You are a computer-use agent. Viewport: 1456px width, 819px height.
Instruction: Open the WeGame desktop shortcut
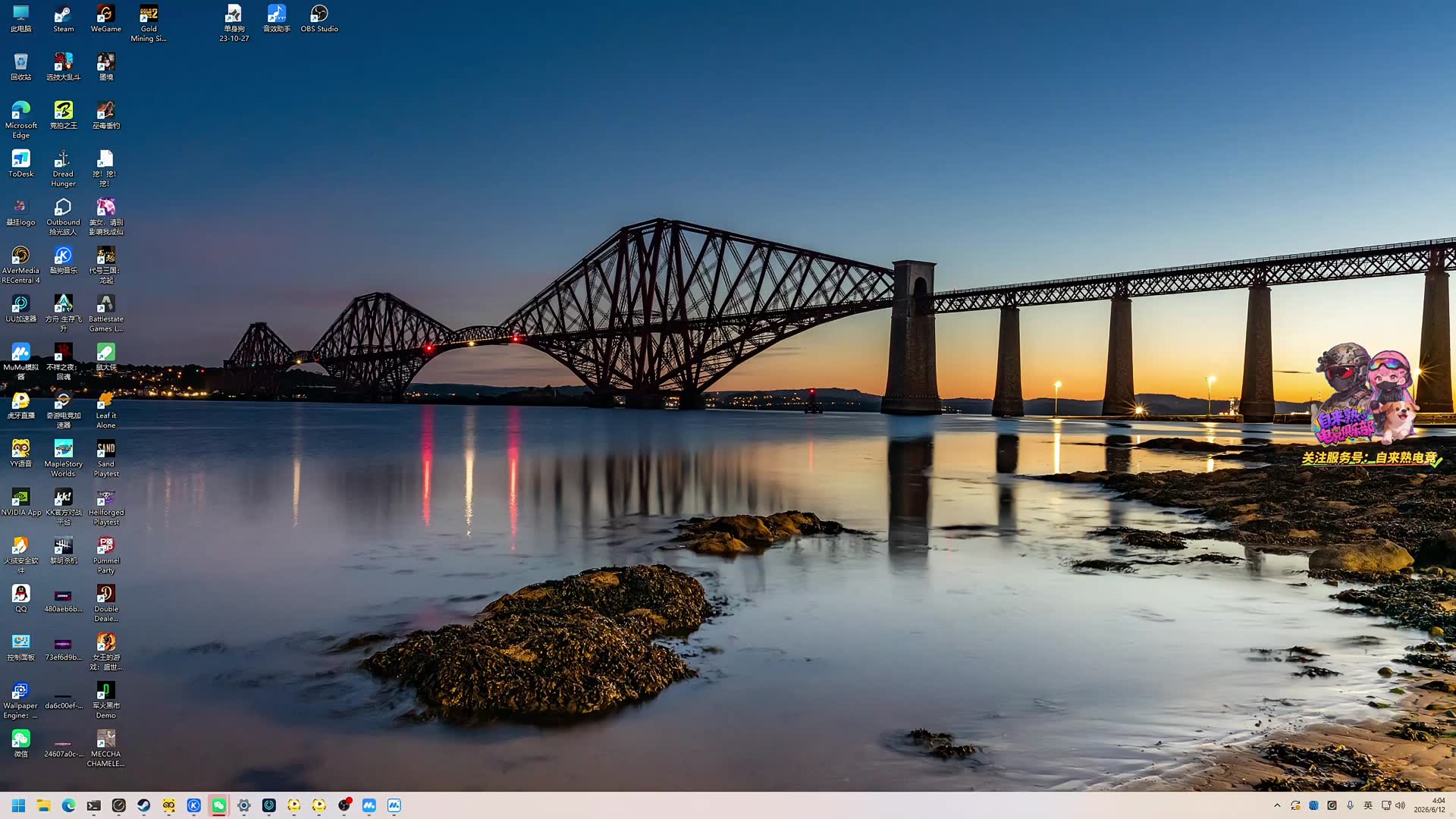[105, 19]
